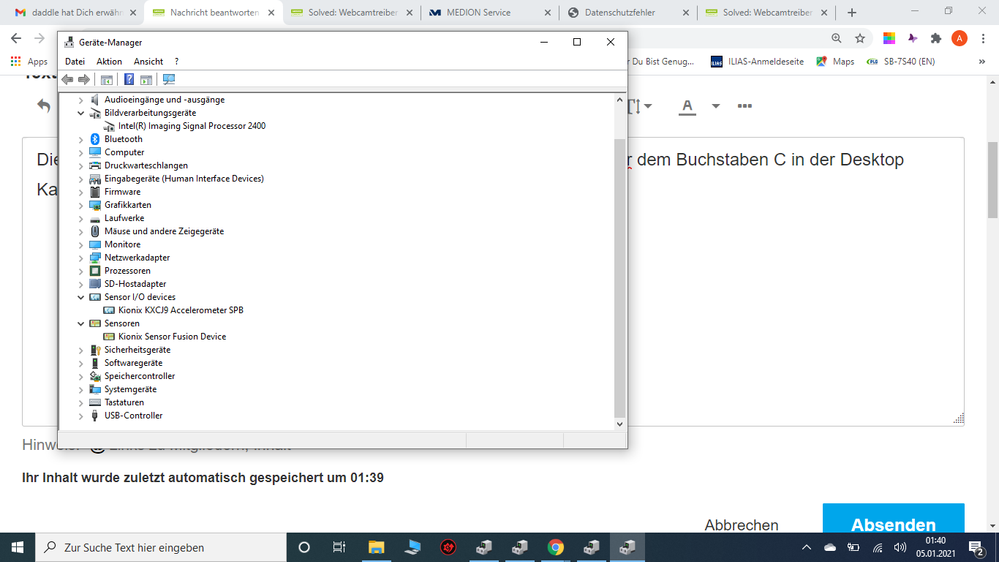Click the Firmware category icon
Screen dimensions: 999x562
point(95,192)
